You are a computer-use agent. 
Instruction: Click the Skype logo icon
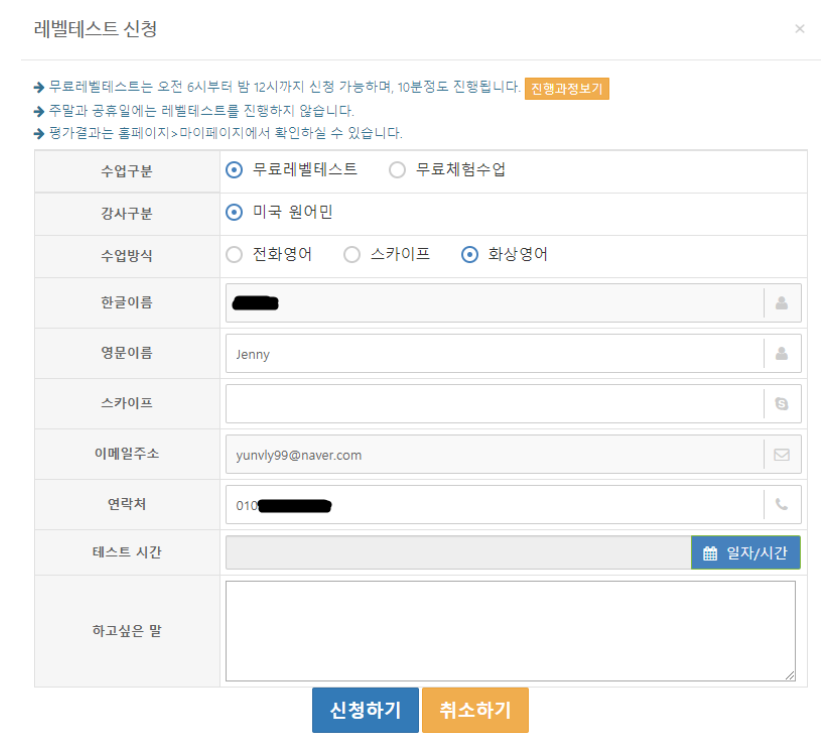tap(782, 404)
